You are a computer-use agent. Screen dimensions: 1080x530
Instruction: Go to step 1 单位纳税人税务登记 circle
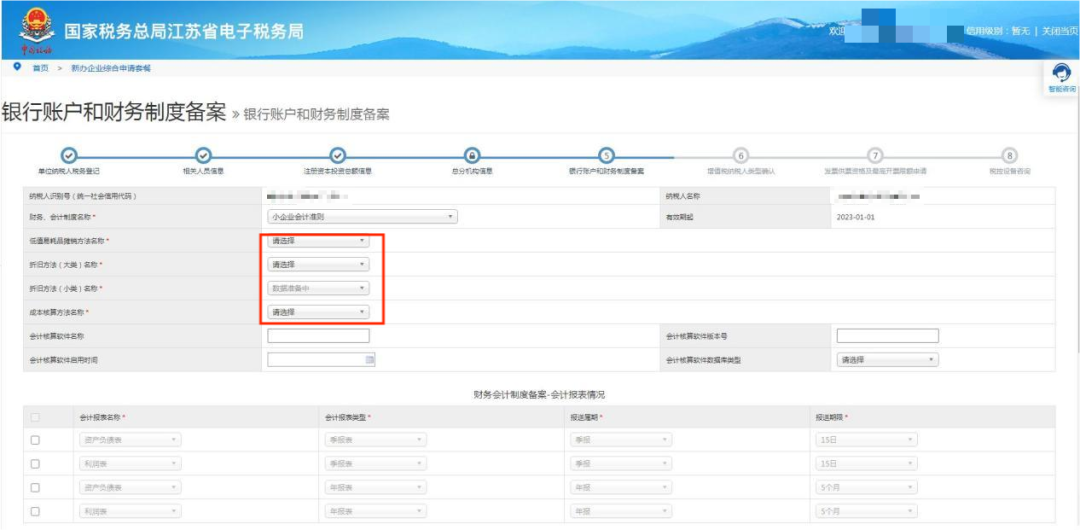pos(68,155)
